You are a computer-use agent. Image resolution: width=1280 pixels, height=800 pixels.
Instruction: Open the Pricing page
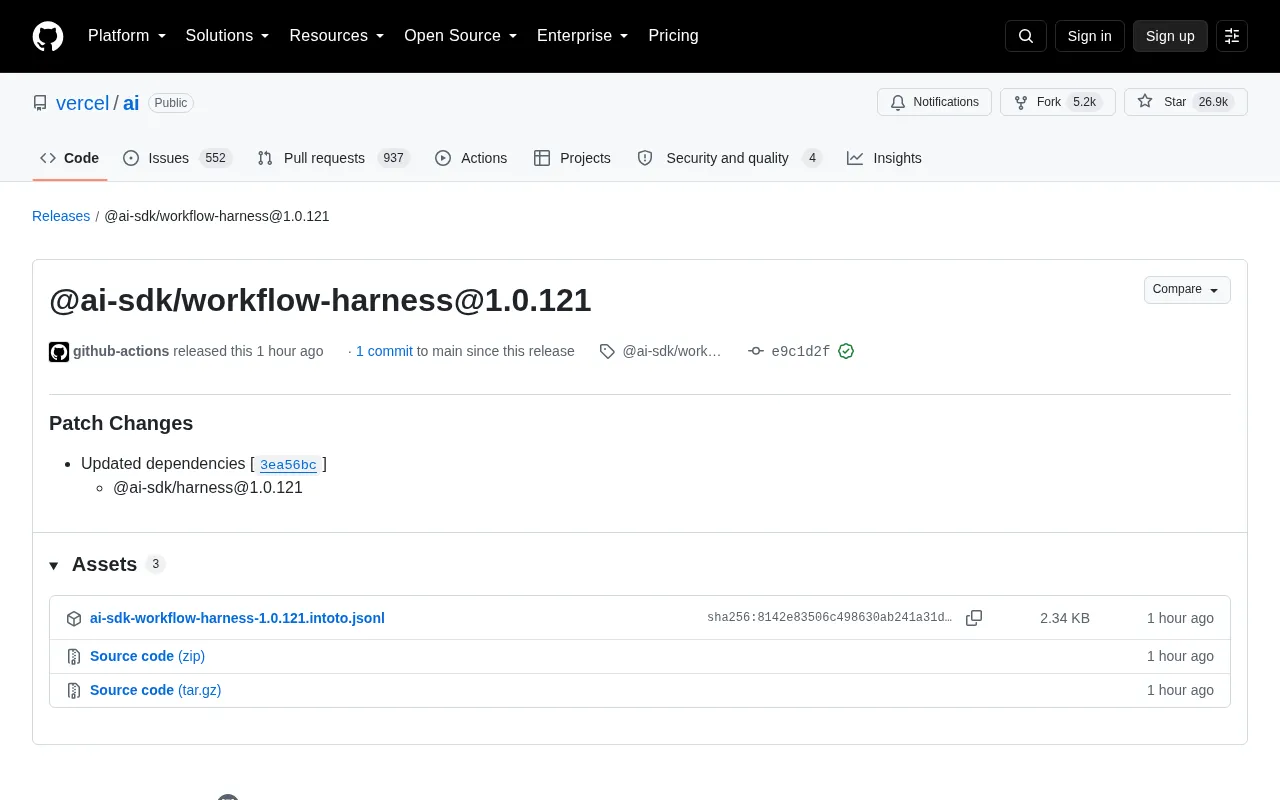pyautogui.click(x=673, y=36)
